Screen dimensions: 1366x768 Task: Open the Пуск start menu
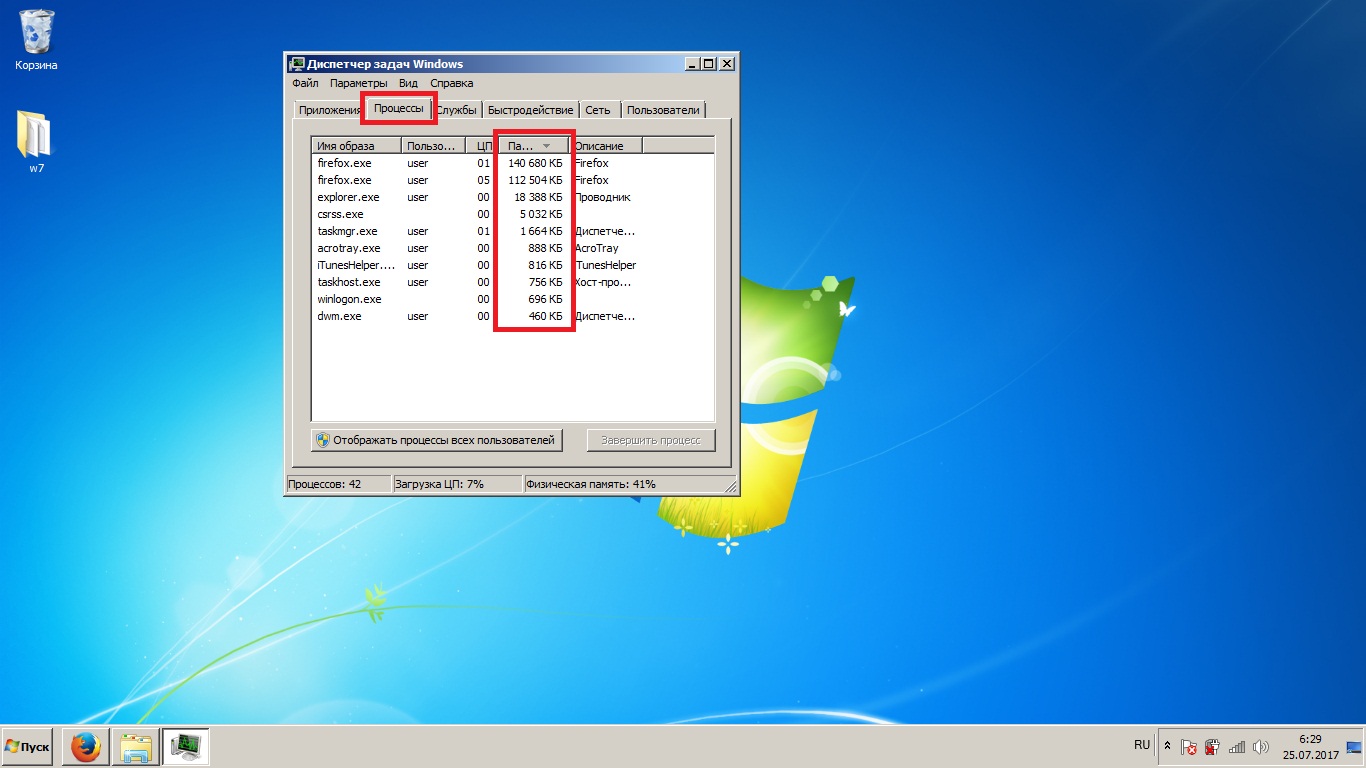pyautogui.click(x=27, y=747)
